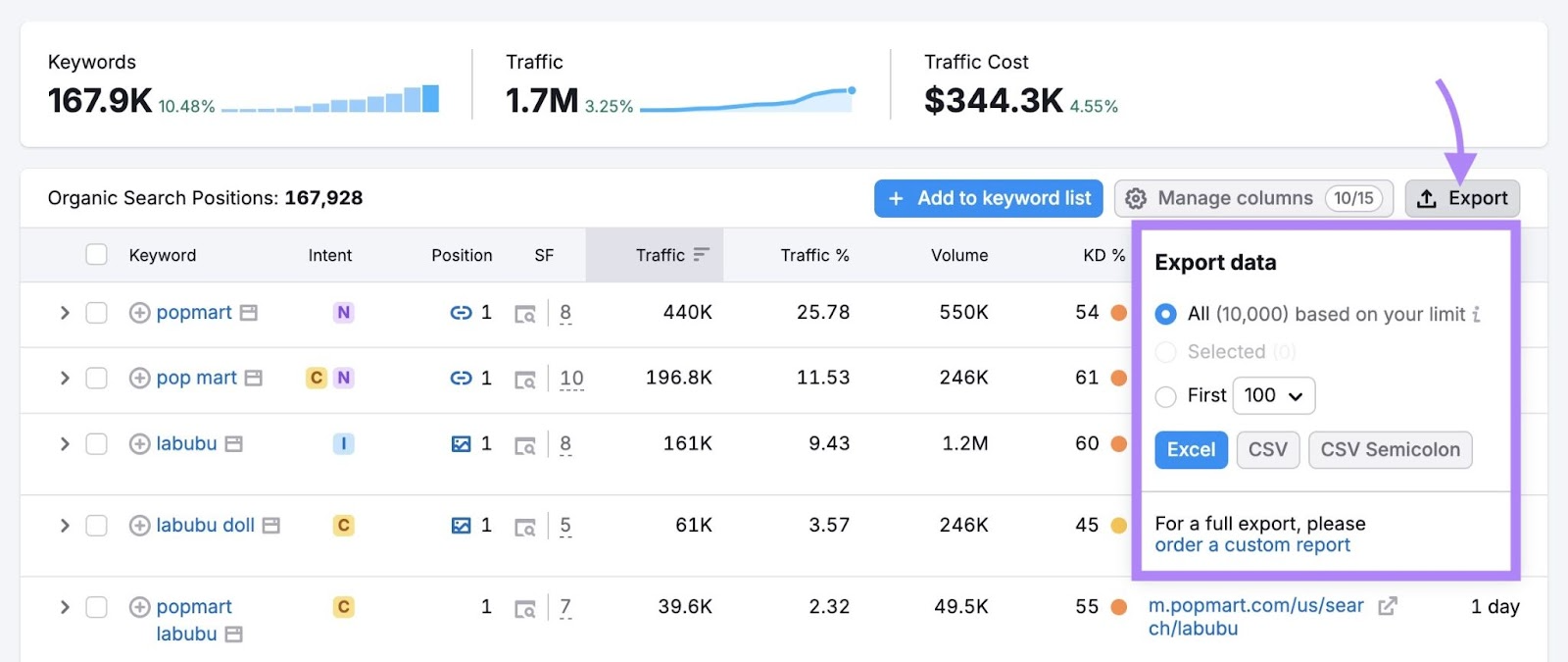Viewport: 1568px width, 662px height.
Task: Click the SERP view icon next to labubu
Action: point(525,445)
